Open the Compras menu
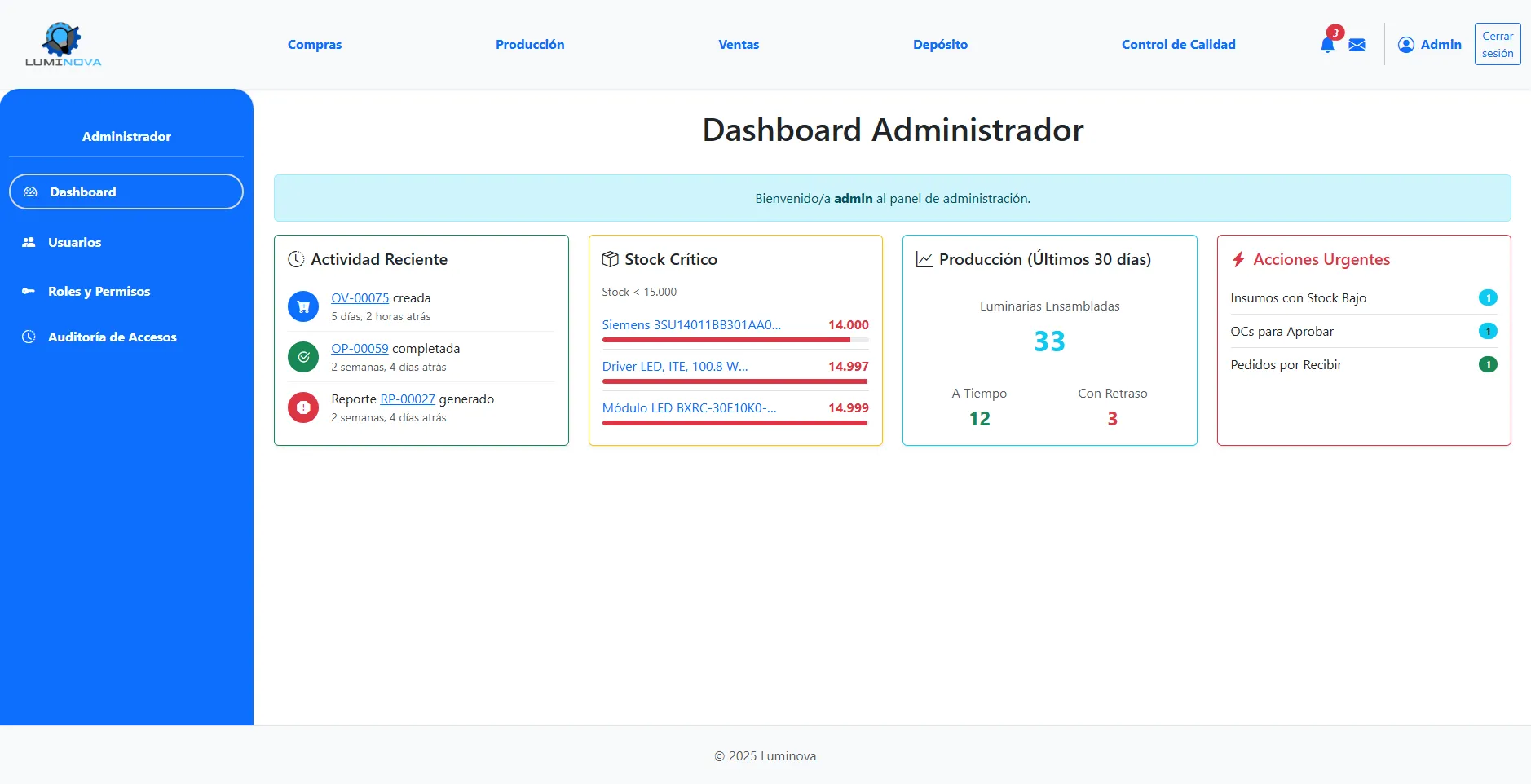Viewport: 1531px width, 784px height. point(315,45)
